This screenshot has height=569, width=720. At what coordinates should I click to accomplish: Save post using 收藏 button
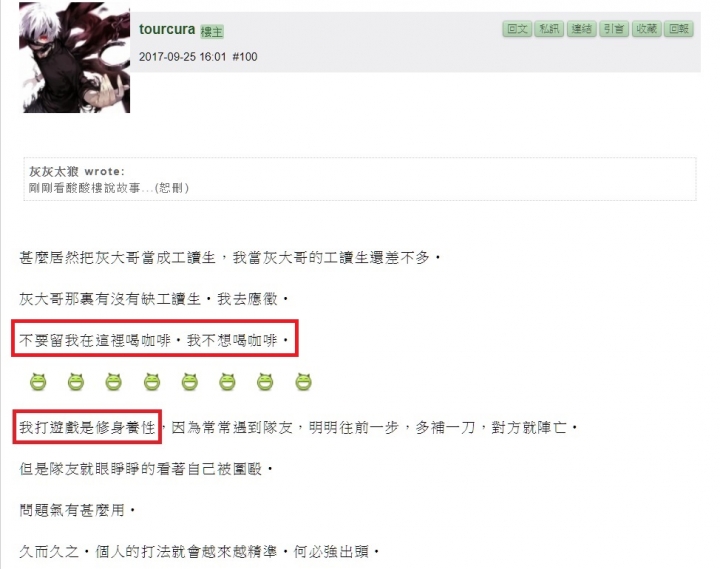646,29
